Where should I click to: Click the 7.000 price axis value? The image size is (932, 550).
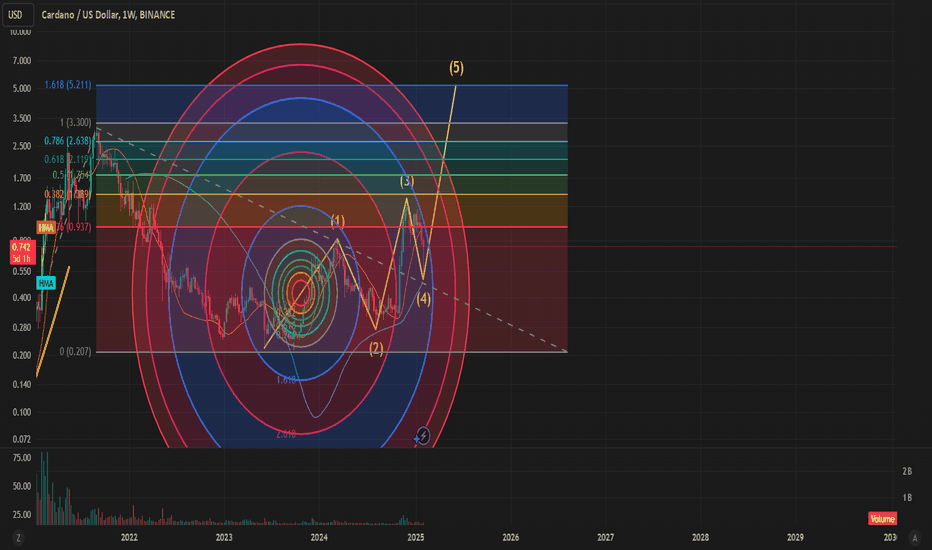click(x=22, y=61)
